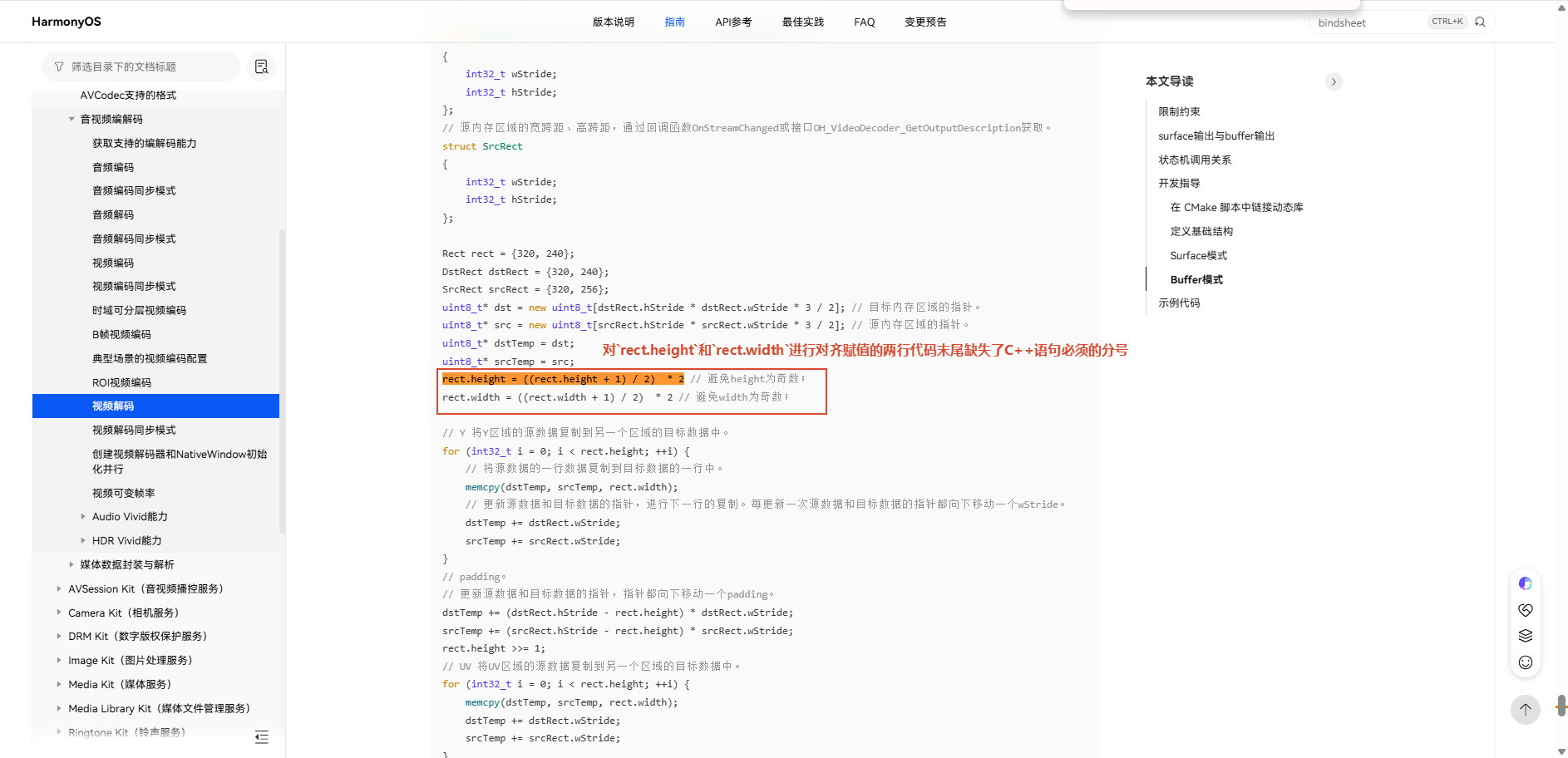The width and height of the screenshot is (1568, 758).
Task: Open the FAQ tab
Action: pyautogui.click(x=865, y=22)
